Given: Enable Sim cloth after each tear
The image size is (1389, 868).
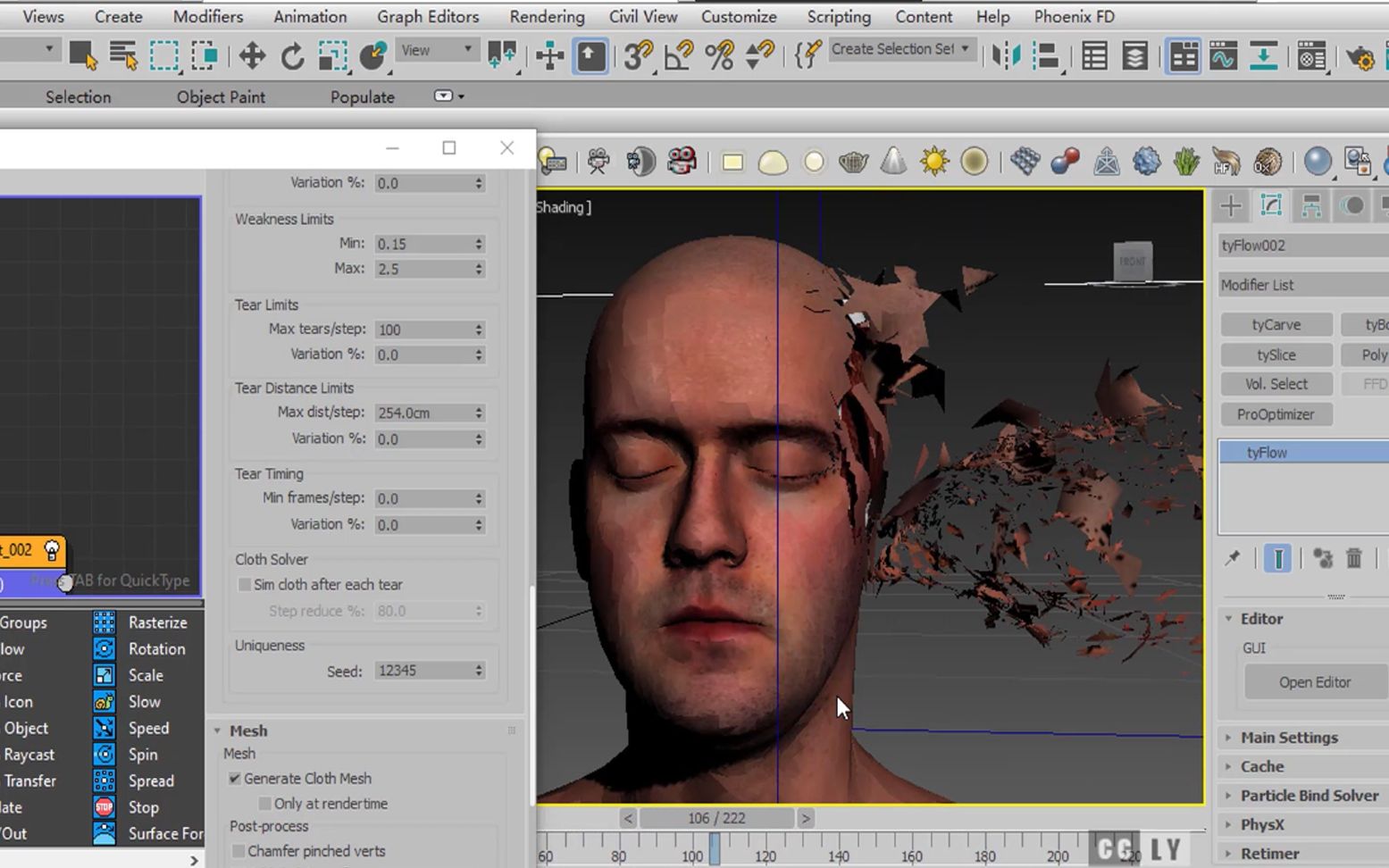Looking at the screenshot, I should [244, 585].
